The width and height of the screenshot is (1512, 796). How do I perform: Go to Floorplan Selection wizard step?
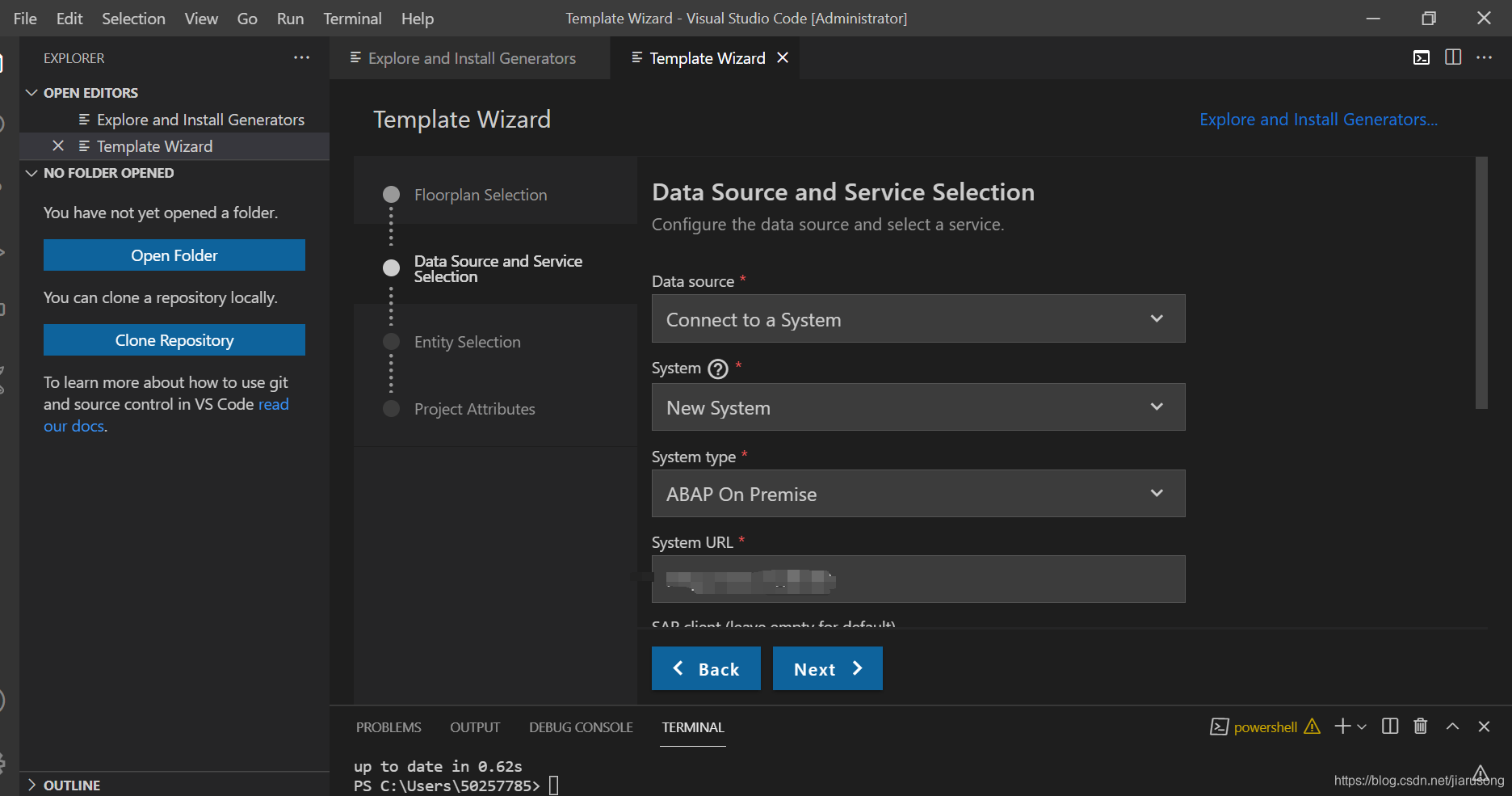click(480, 195)
